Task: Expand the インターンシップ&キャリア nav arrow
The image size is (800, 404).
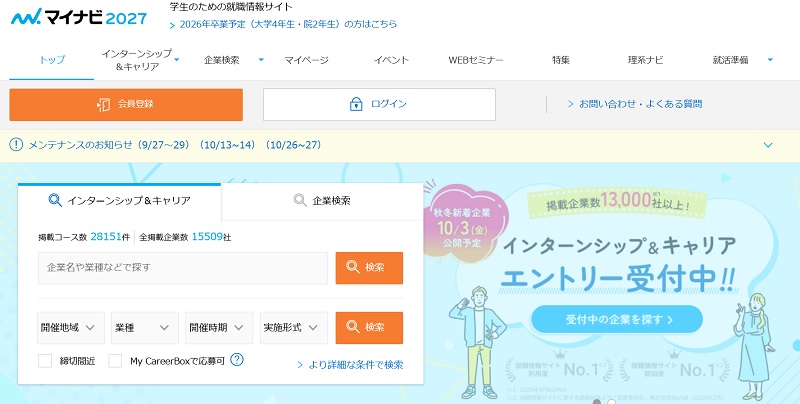Action: pos(177,60)
